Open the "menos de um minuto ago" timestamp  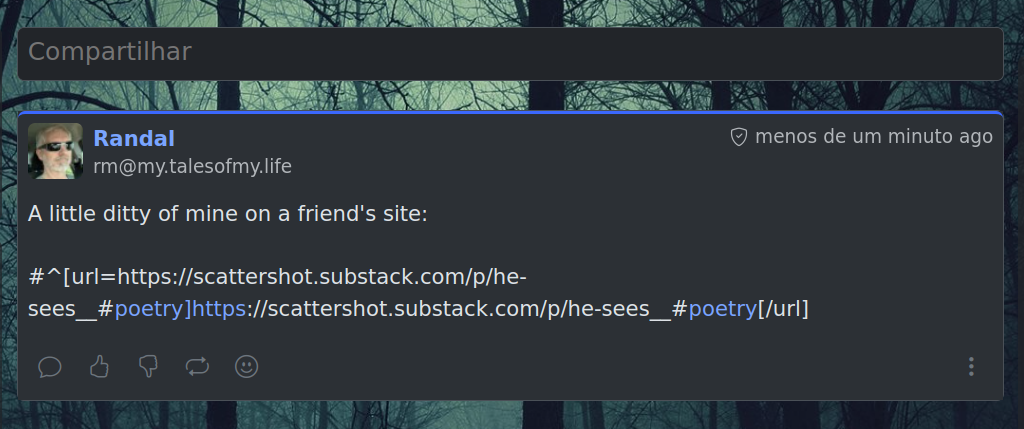point(874,137)
